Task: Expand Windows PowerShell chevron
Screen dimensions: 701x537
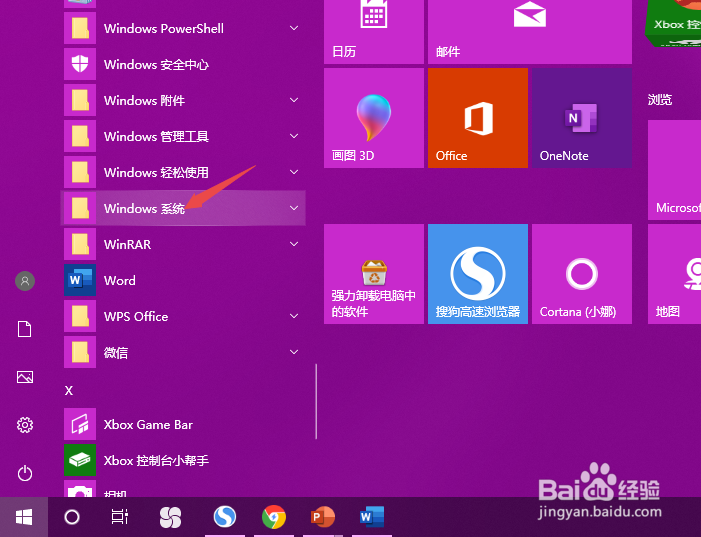Action: 294,28
